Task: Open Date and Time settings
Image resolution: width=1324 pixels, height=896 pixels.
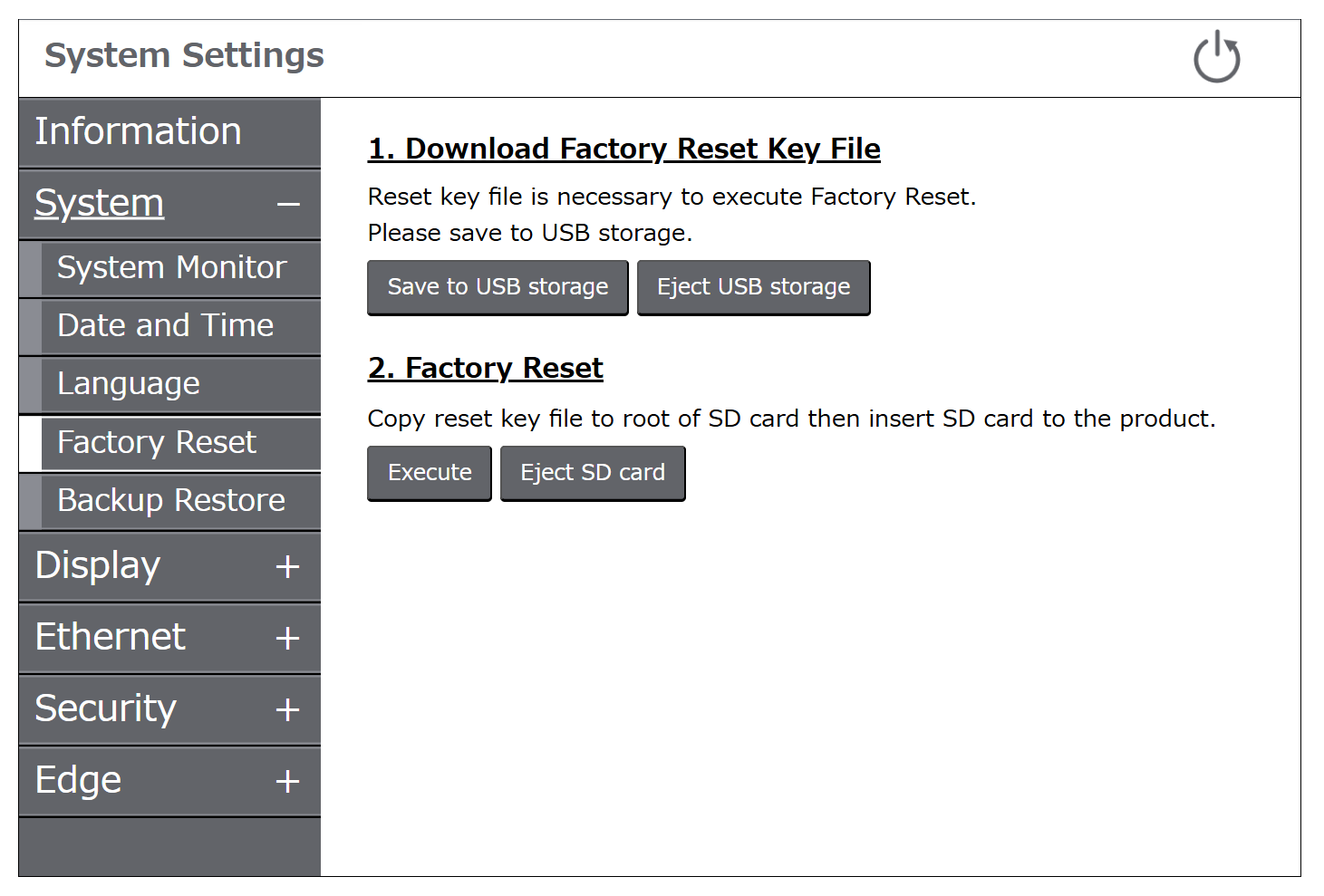Action: 180,326
